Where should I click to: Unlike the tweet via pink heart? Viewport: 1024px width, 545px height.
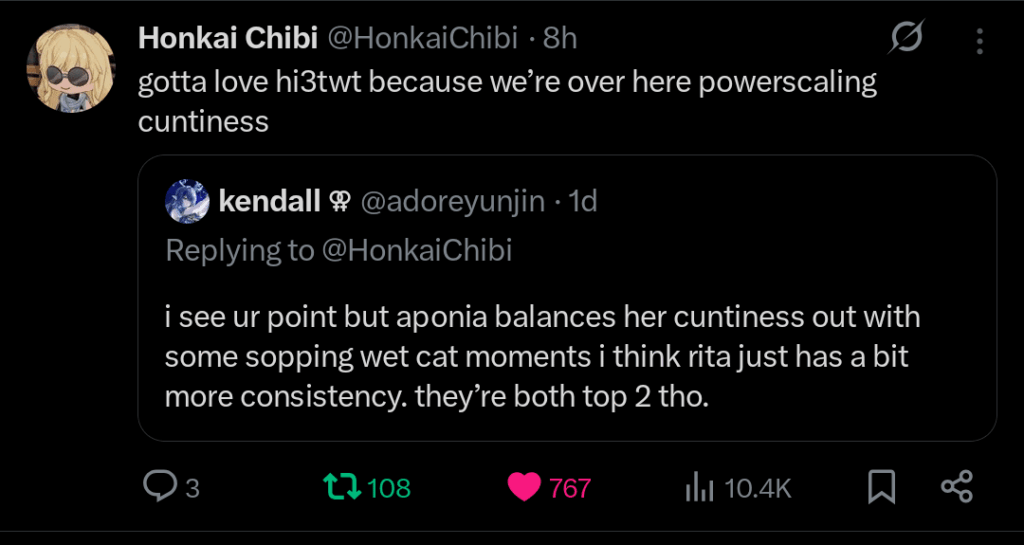[523, 487]
